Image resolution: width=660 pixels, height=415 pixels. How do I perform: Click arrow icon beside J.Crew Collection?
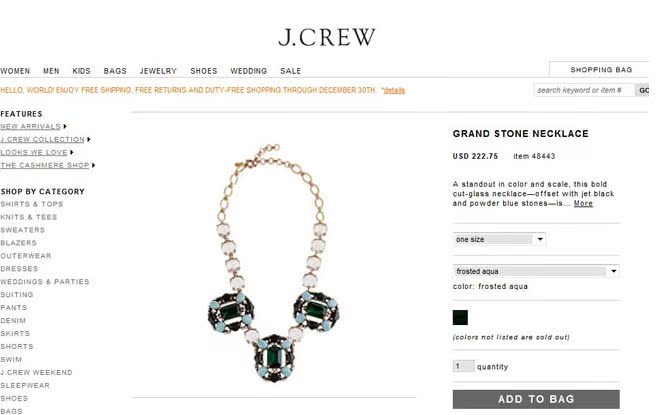(x=89, y=139)
